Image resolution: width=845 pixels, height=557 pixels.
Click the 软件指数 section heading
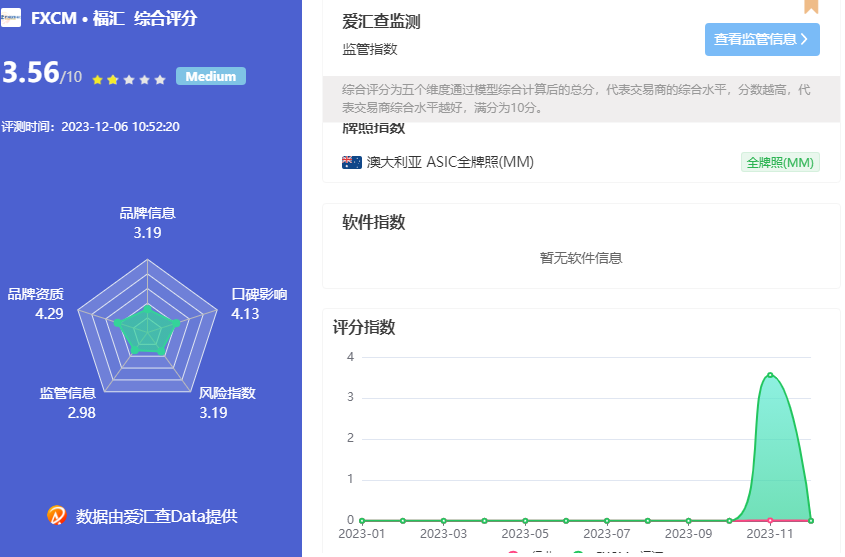(x=373, y=222)
